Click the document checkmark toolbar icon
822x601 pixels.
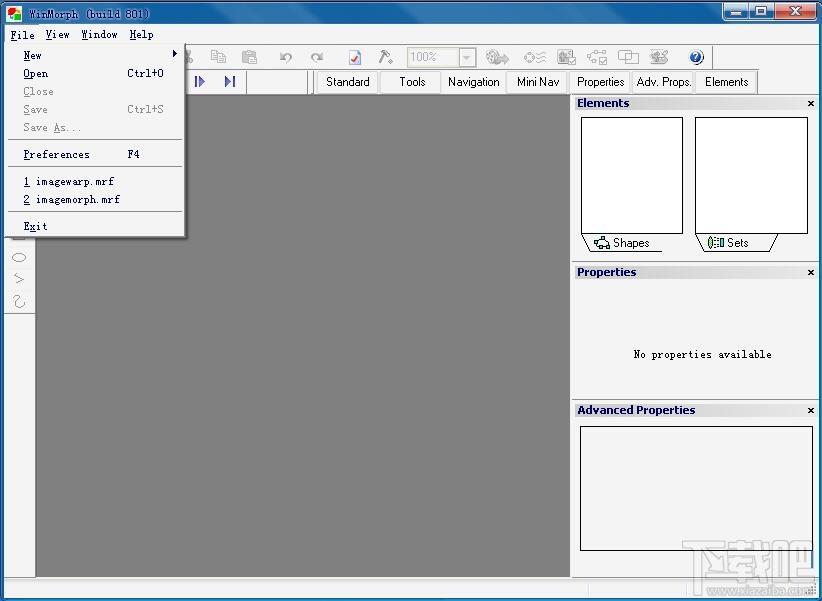click(355, 57)
